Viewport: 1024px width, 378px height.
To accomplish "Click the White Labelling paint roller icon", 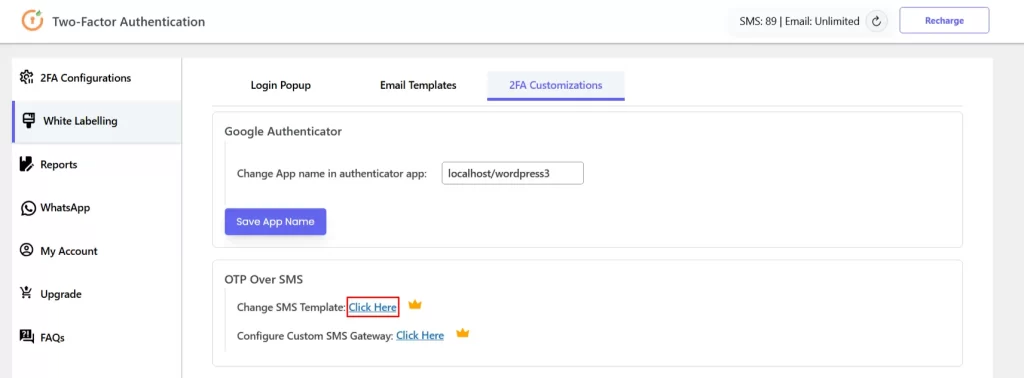I will pos(28,121).
